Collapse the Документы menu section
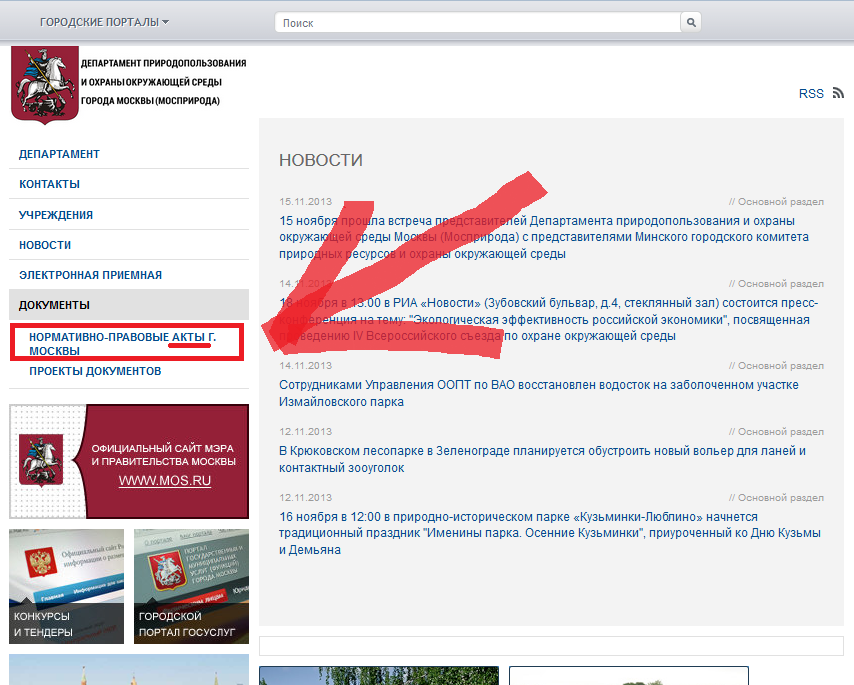Image resolution: width=854 pixels, height=685 pixels. coord(55,305)
